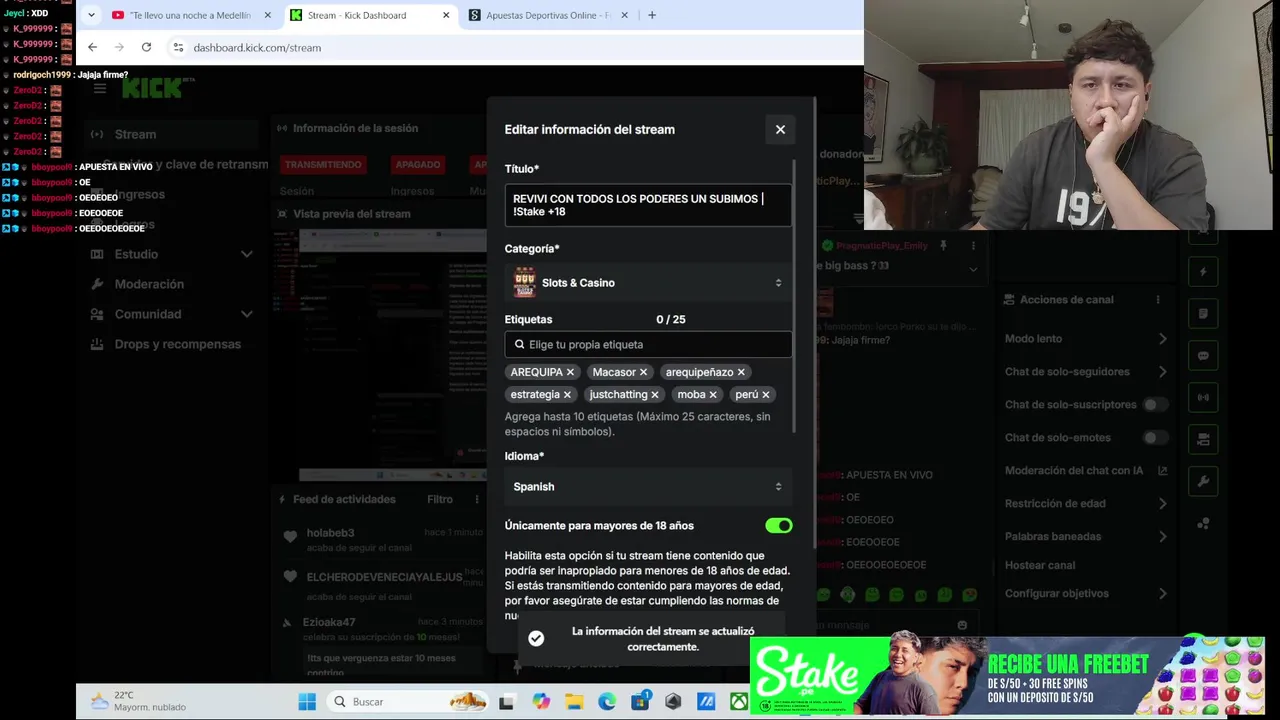Viewport: 1280px width, 720px height.
Task: Click the Filtro button in activity feed
Action: (x=440, y=499)
